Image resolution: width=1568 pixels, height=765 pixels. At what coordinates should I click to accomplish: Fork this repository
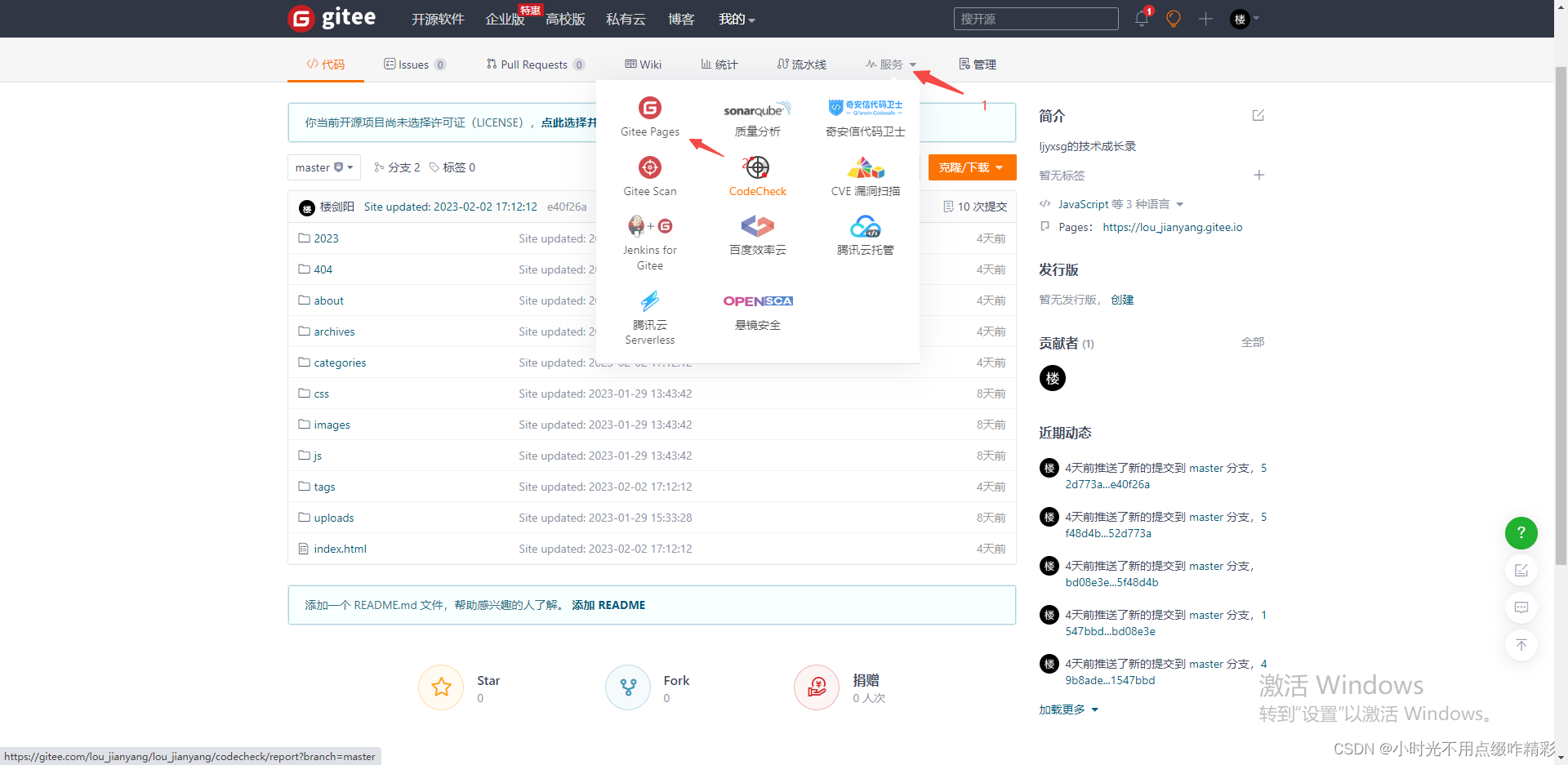pyautogui.click(x=628, y=687)
